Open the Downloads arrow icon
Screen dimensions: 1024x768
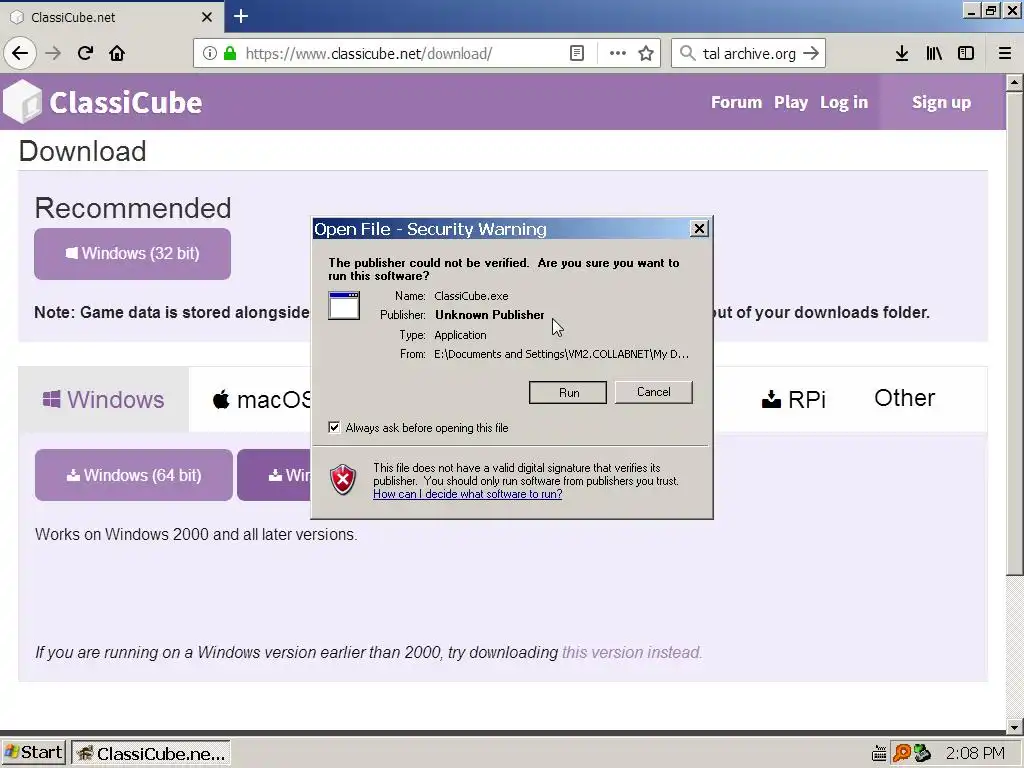(x=902, y=54)
